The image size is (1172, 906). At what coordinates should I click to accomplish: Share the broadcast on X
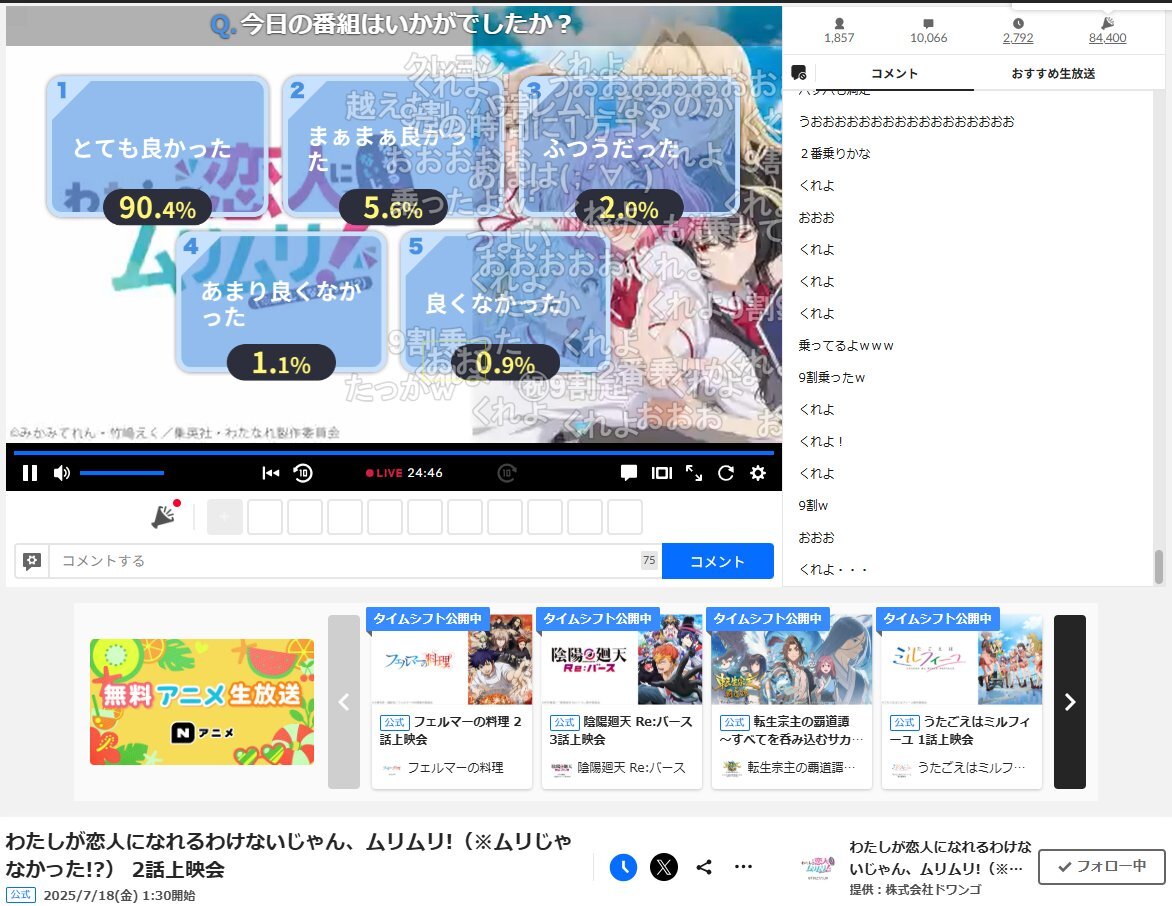(664, 867)
